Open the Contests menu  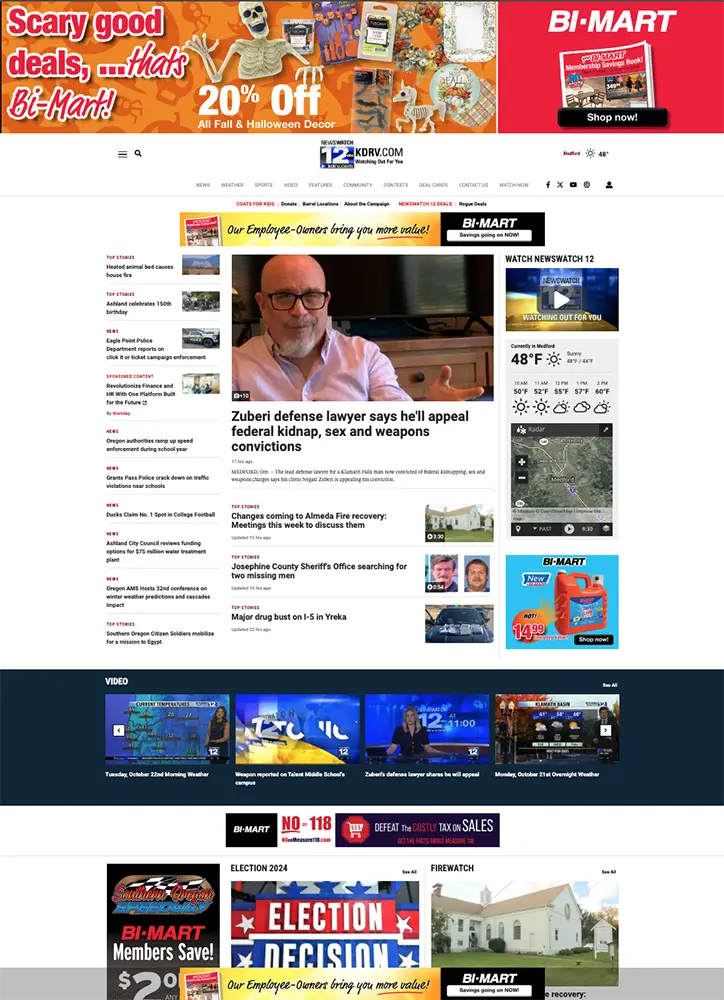[395, 185]
